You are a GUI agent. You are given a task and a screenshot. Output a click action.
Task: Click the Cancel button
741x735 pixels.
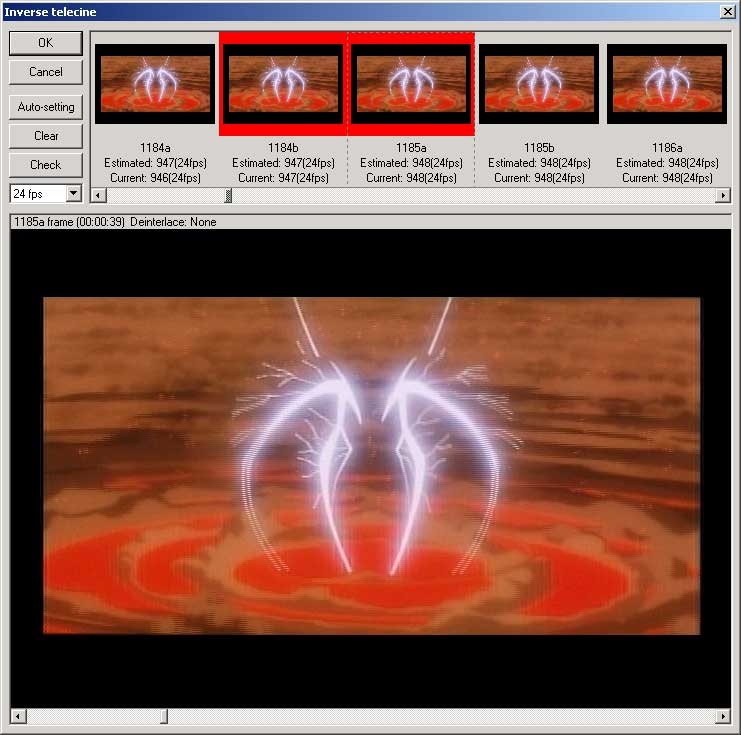pyautogui.click(x=46, y=72)
